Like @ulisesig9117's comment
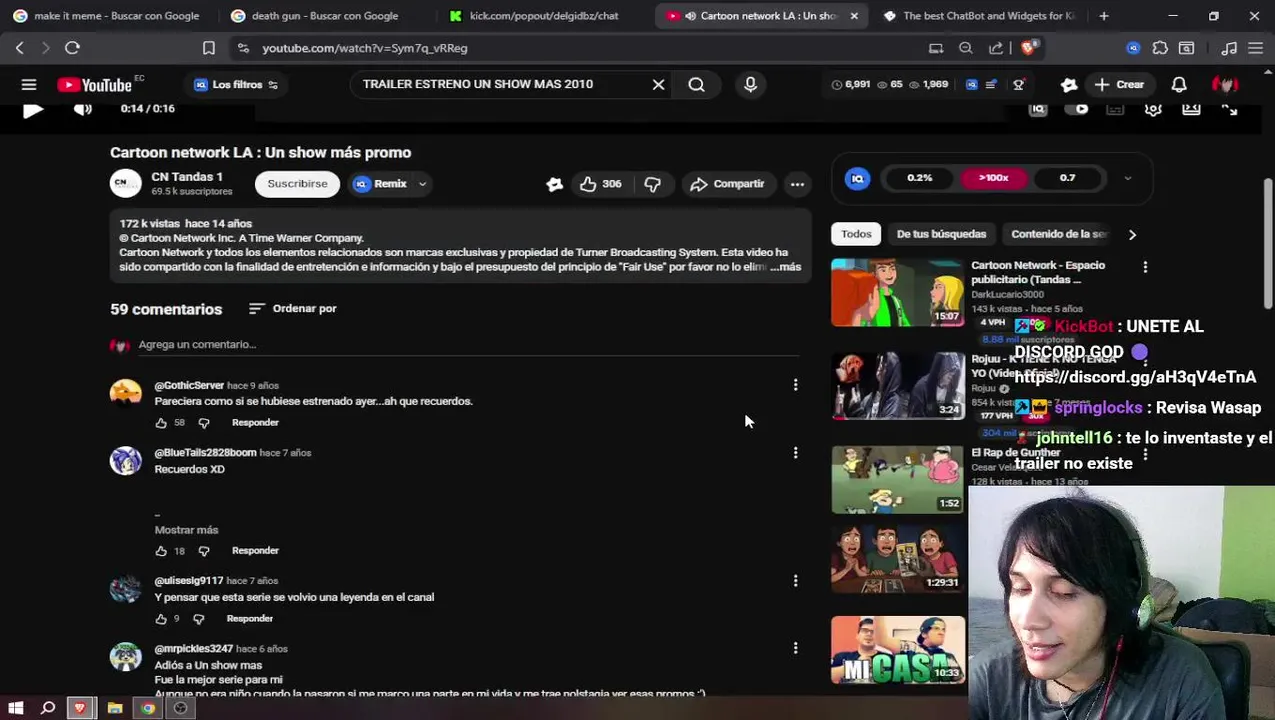Viewport: 1275px width, 720px height. 161,619
